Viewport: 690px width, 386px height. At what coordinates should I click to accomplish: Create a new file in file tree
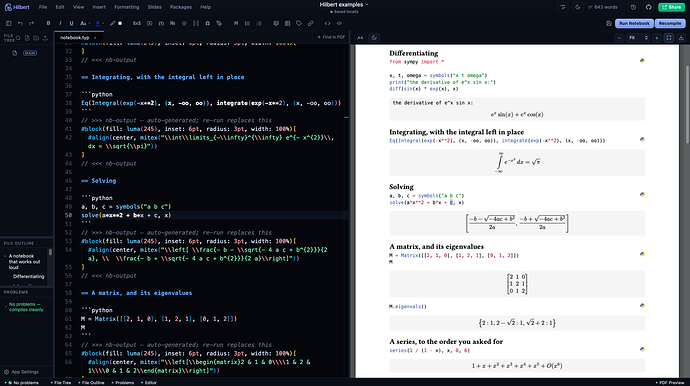27,38
